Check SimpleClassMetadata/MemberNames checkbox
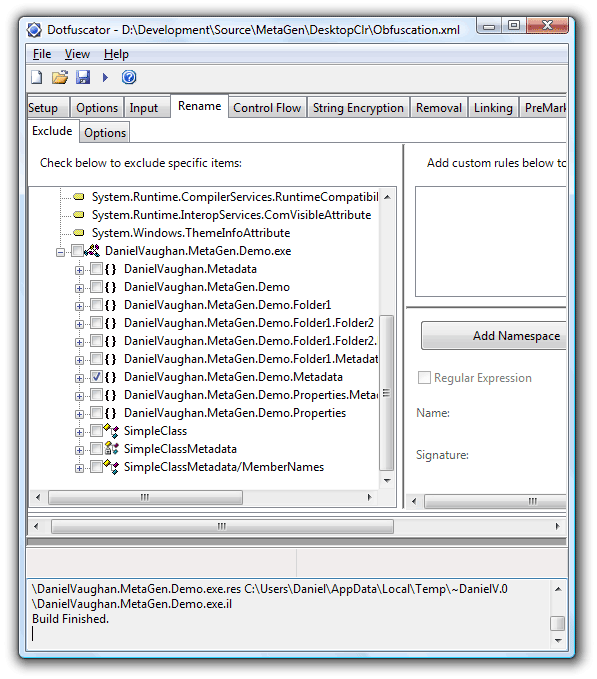The width and height of the screenshot is (597, 679). [96, 467]
